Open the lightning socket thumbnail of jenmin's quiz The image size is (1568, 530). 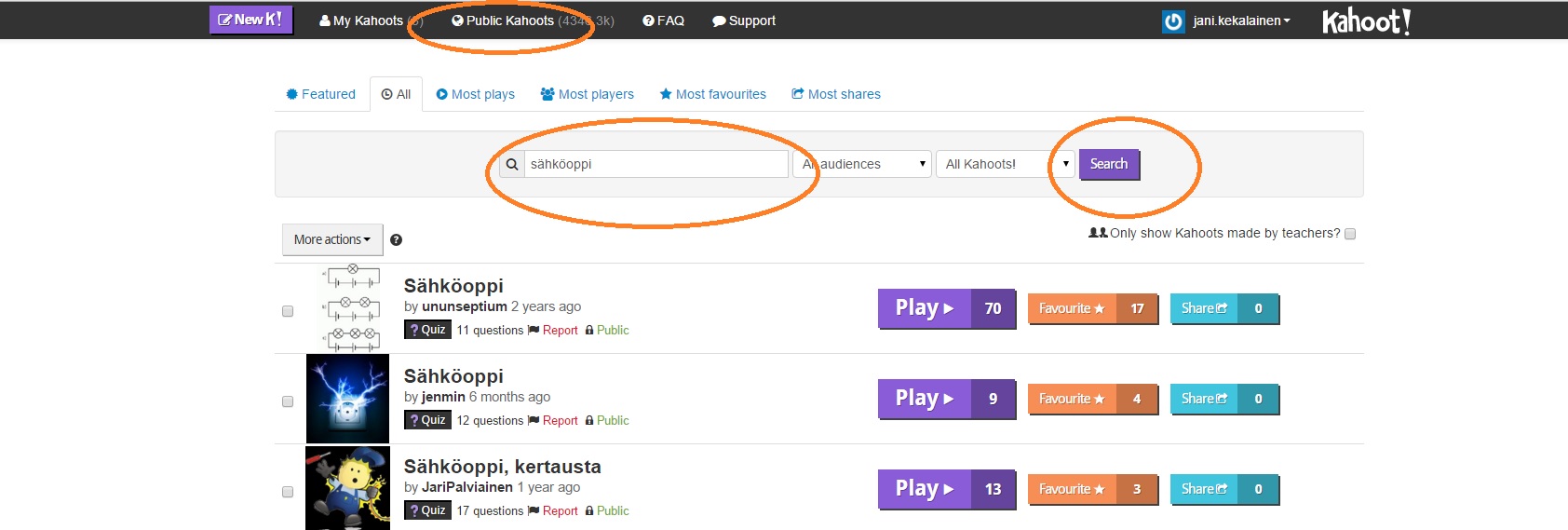tap(347, 399)
